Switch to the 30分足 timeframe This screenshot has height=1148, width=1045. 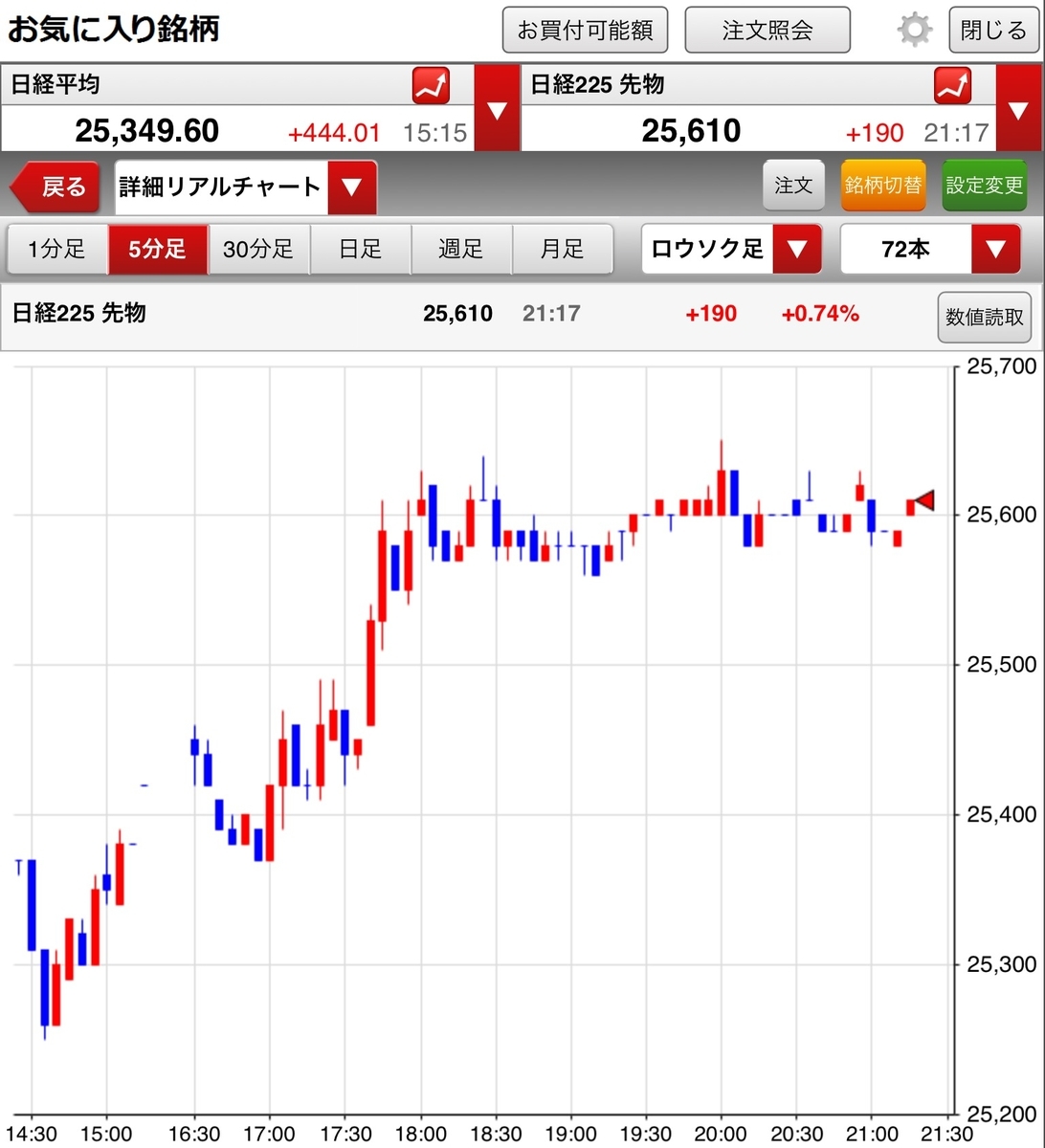[x=259, y=250]
